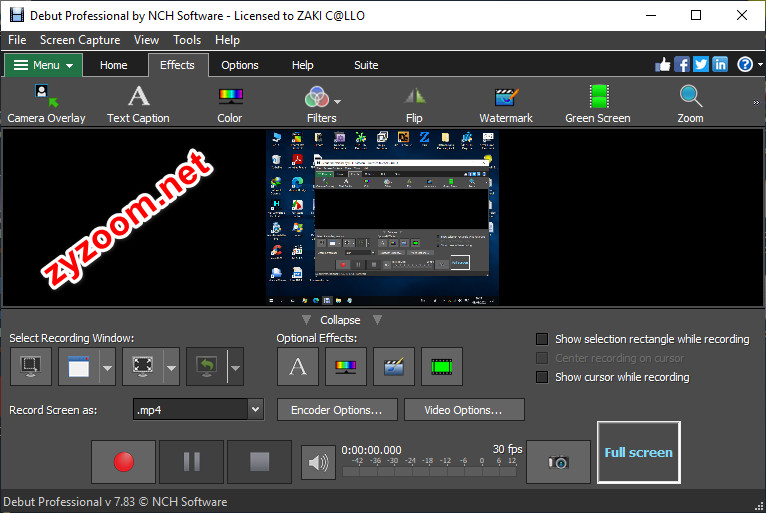Show more toolbar items chevron
766x513 pixels.
pos(756,103)
